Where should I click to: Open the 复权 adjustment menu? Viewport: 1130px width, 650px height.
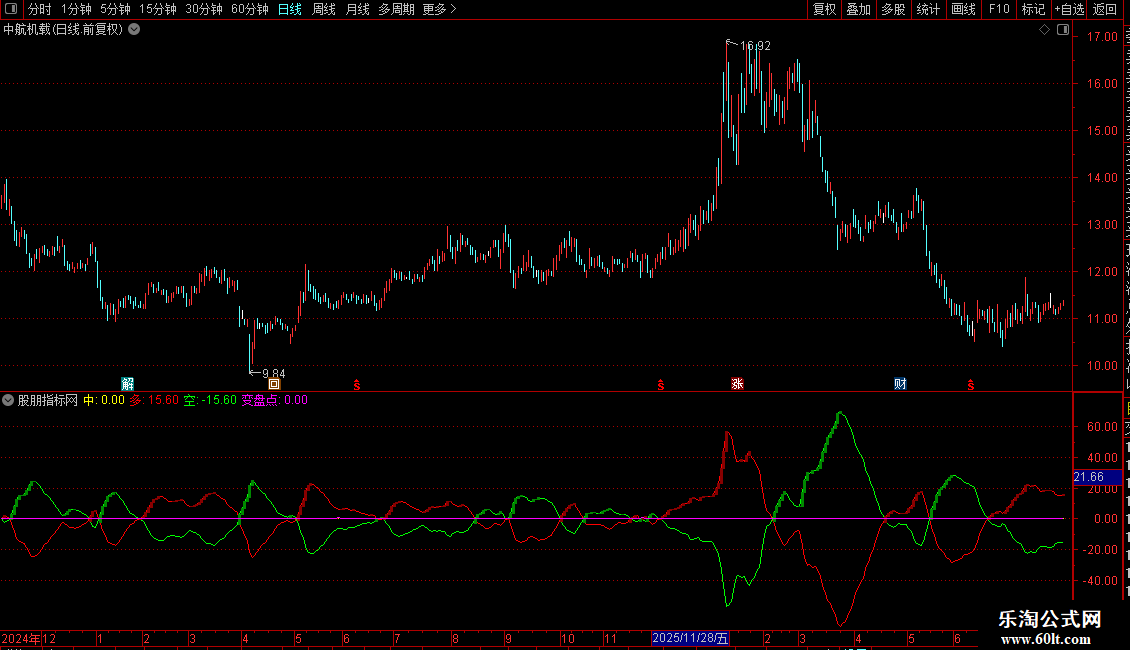click(x=824, y=9)
